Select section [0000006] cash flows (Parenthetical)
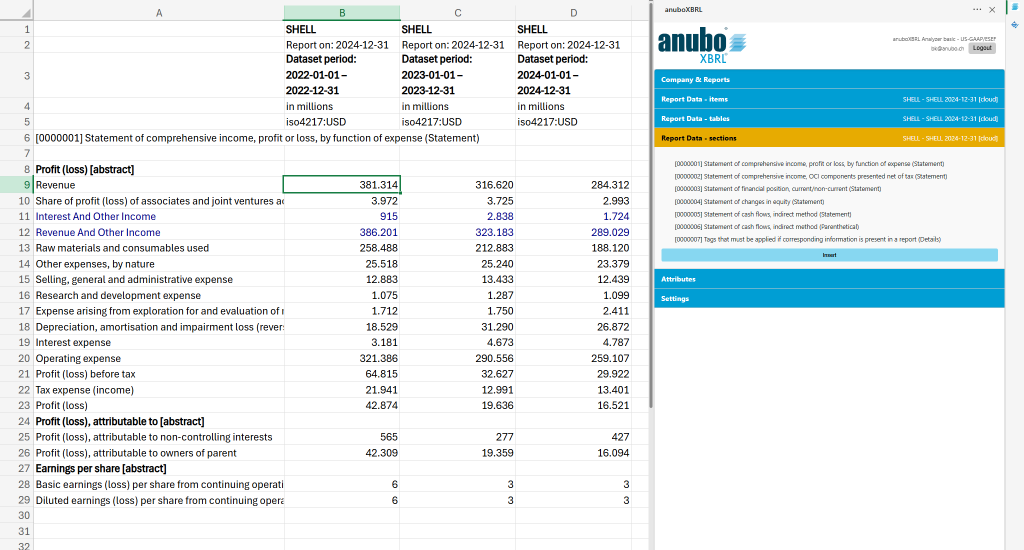Screen dimensions: 1024x550 coord(766,227)
